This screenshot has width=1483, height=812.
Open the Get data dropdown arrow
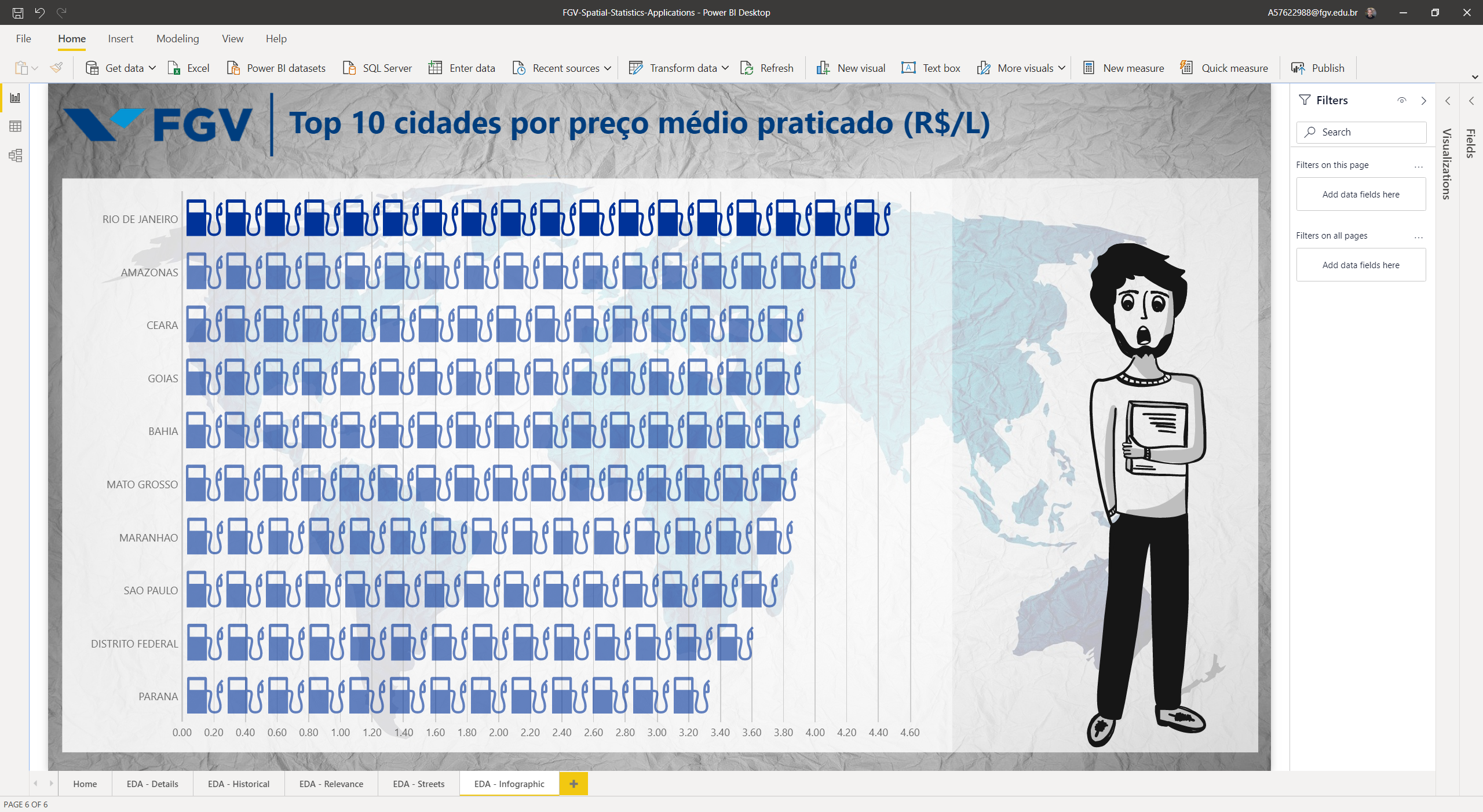tap(152, 68)
